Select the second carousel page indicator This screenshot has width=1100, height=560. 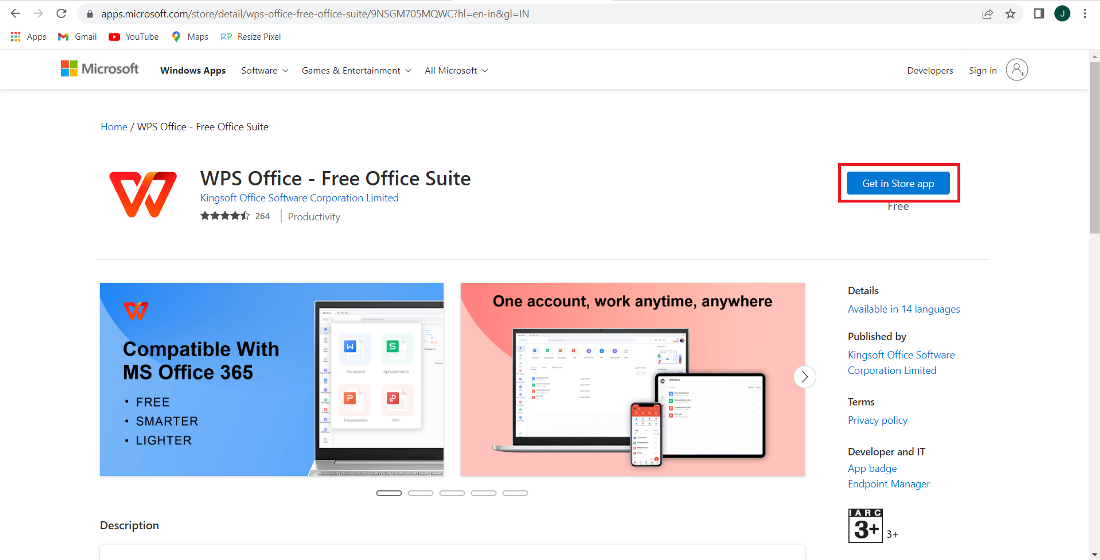click(421, 493)
